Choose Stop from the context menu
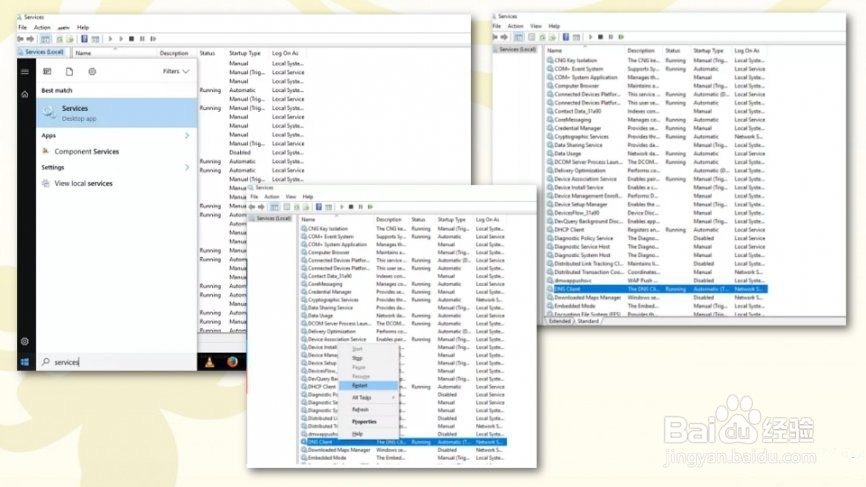Viewport: 866px width, 487px height. [x=357, y=358]
